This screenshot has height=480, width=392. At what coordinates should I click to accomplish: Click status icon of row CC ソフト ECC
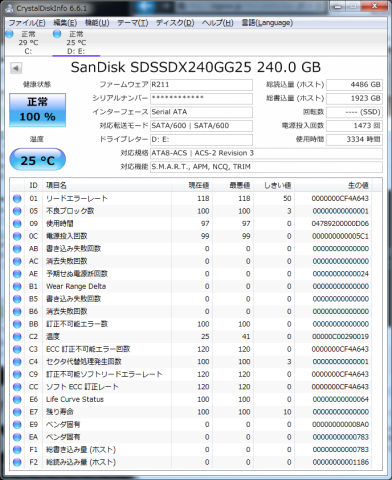click(17, 387)
